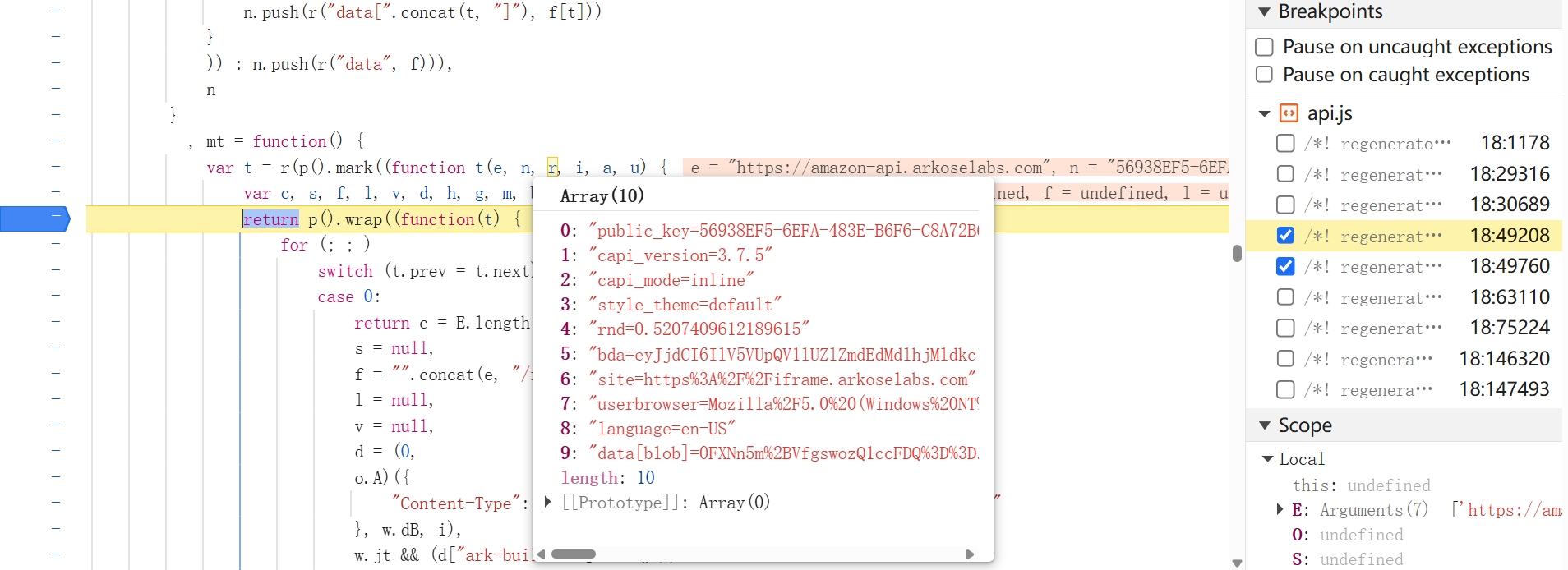
Task: Collapse the Local scope group
Action: click(x=1267, y=459)
